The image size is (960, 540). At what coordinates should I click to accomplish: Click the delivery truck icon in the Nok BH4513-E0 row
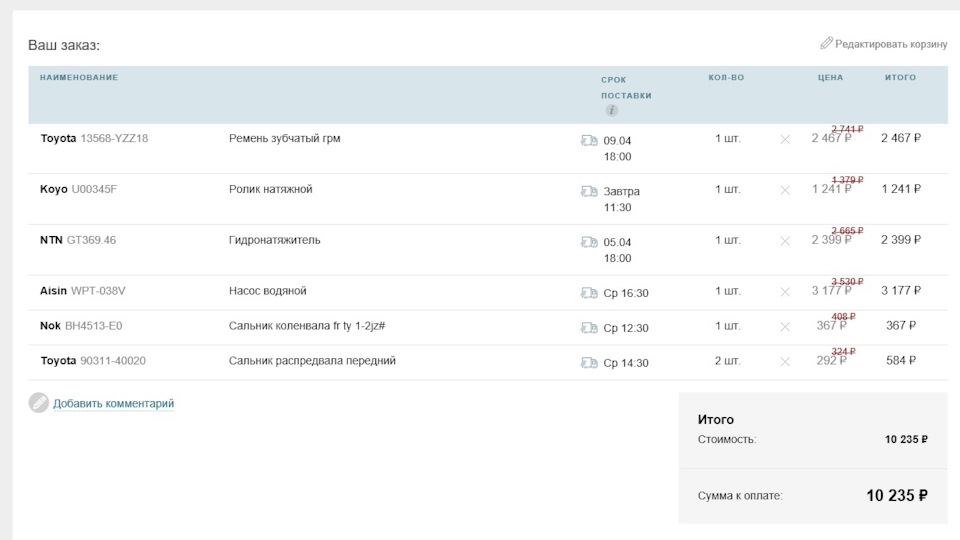point(589,328)
